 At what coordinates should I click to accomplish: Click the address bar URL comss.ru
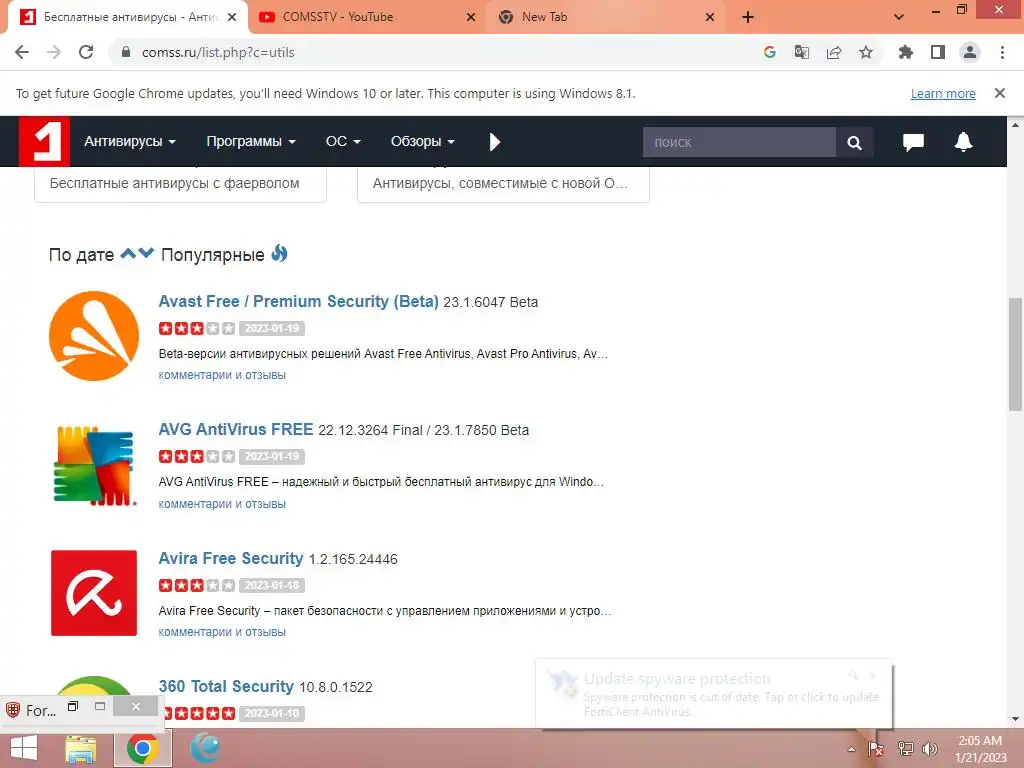tap(218, 52)
